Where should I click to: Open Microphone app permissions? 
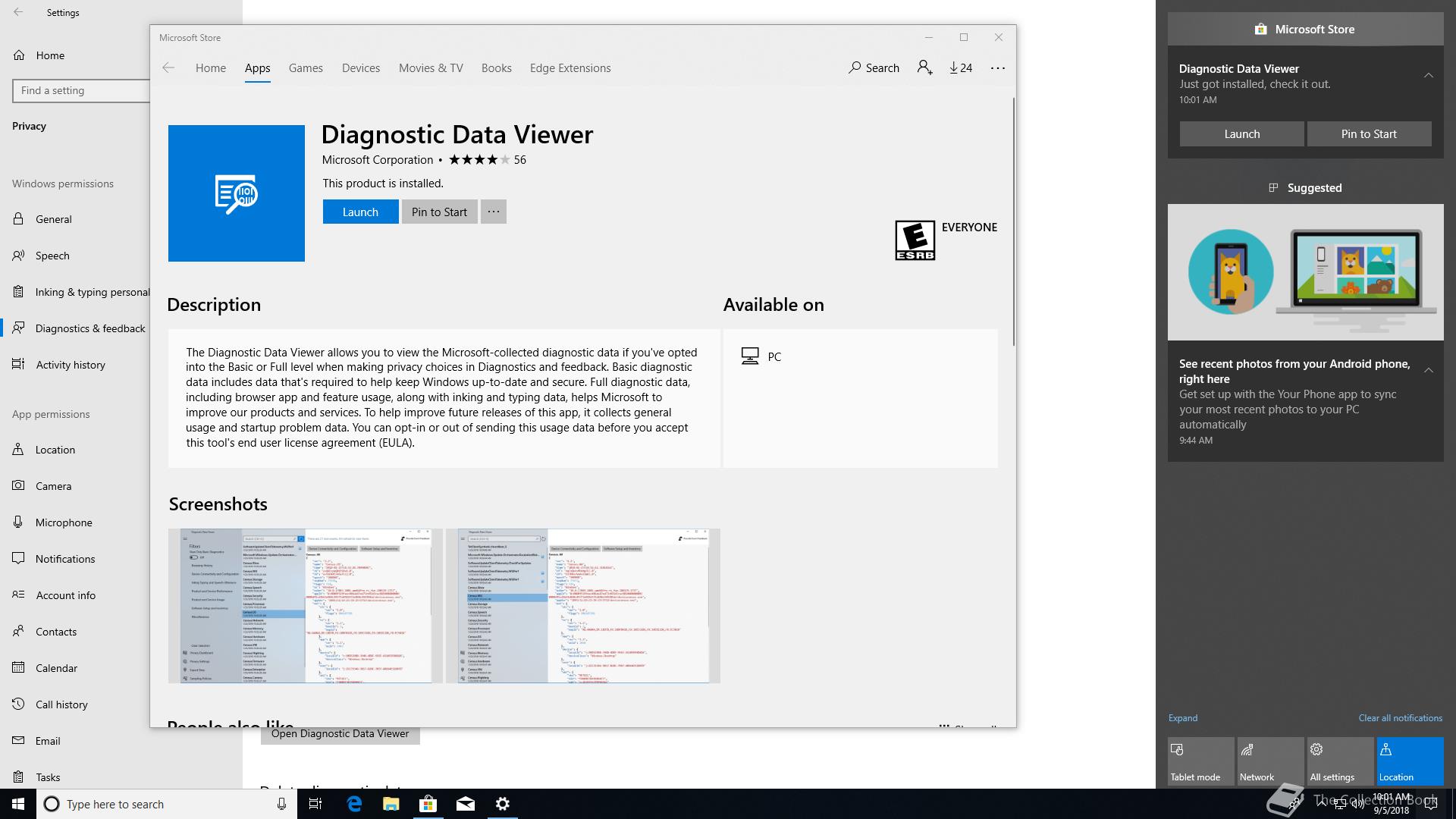[x=75, y=522]
